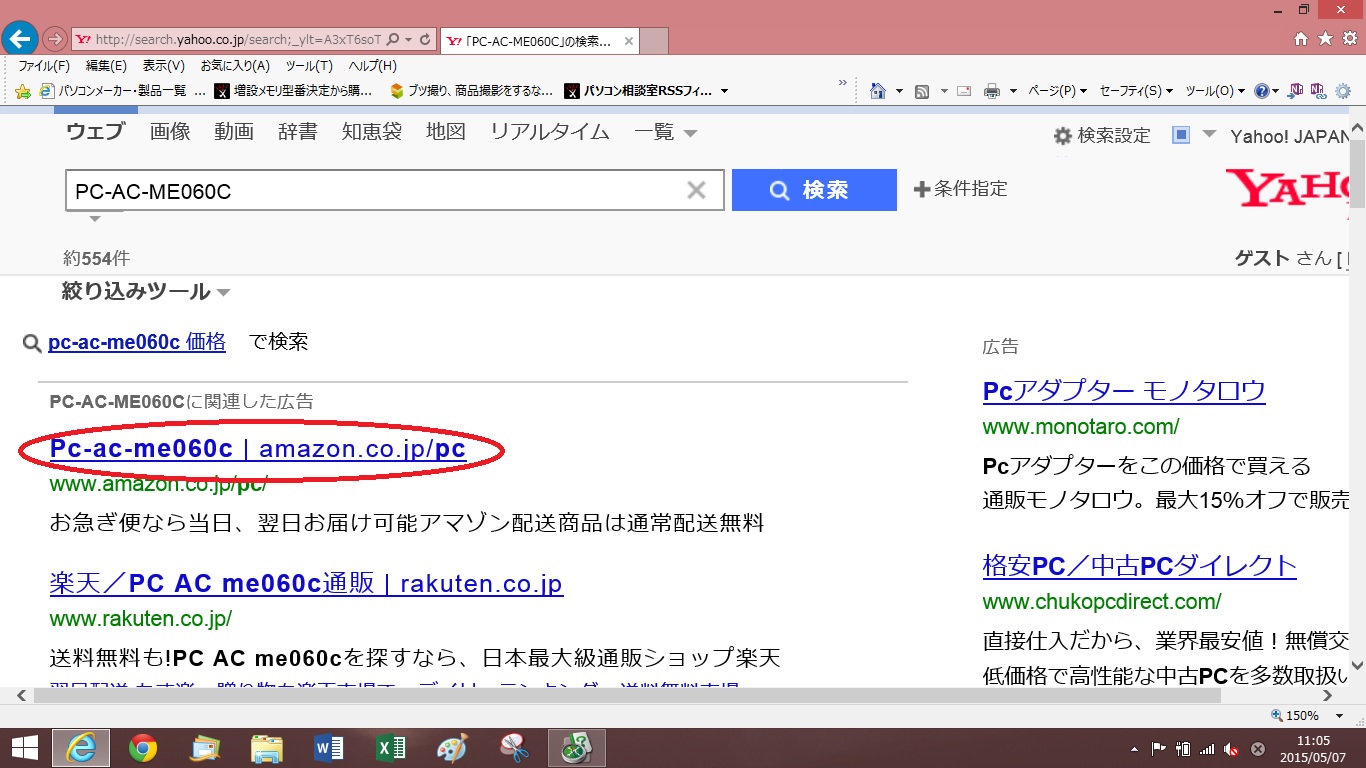Open Windows Start button
The image size is (1366, 768).
[24, 748]
